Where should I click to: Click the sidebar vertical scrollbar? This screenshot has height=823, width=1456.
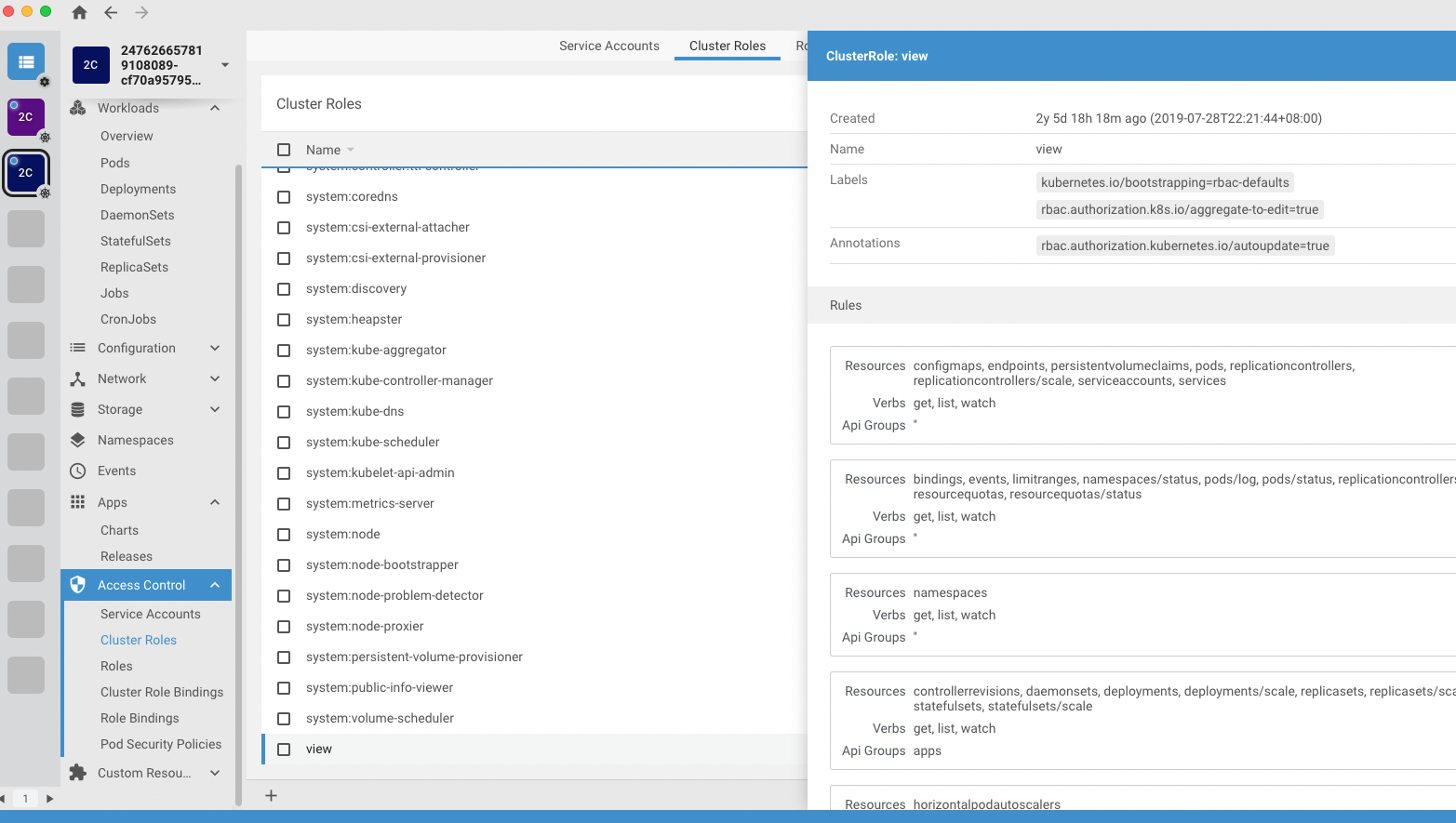pyautogui.click(x=238, y=484)
